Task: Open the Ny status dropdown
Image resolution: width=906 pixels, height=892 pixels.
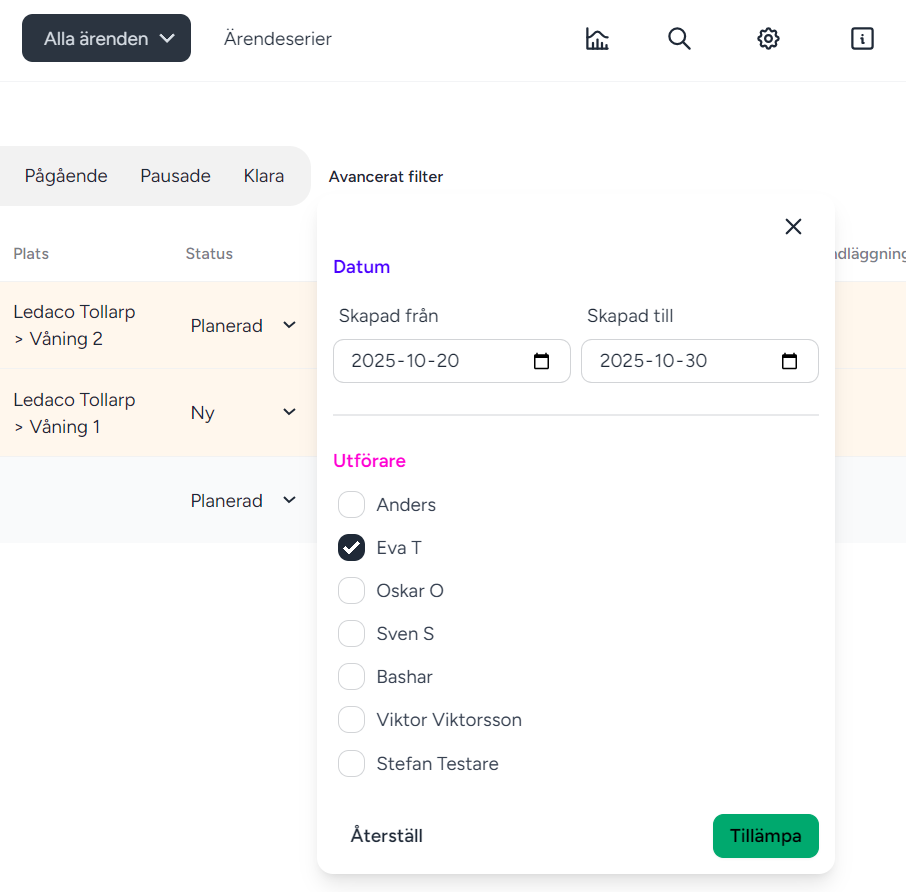Action: pos(289,413)
